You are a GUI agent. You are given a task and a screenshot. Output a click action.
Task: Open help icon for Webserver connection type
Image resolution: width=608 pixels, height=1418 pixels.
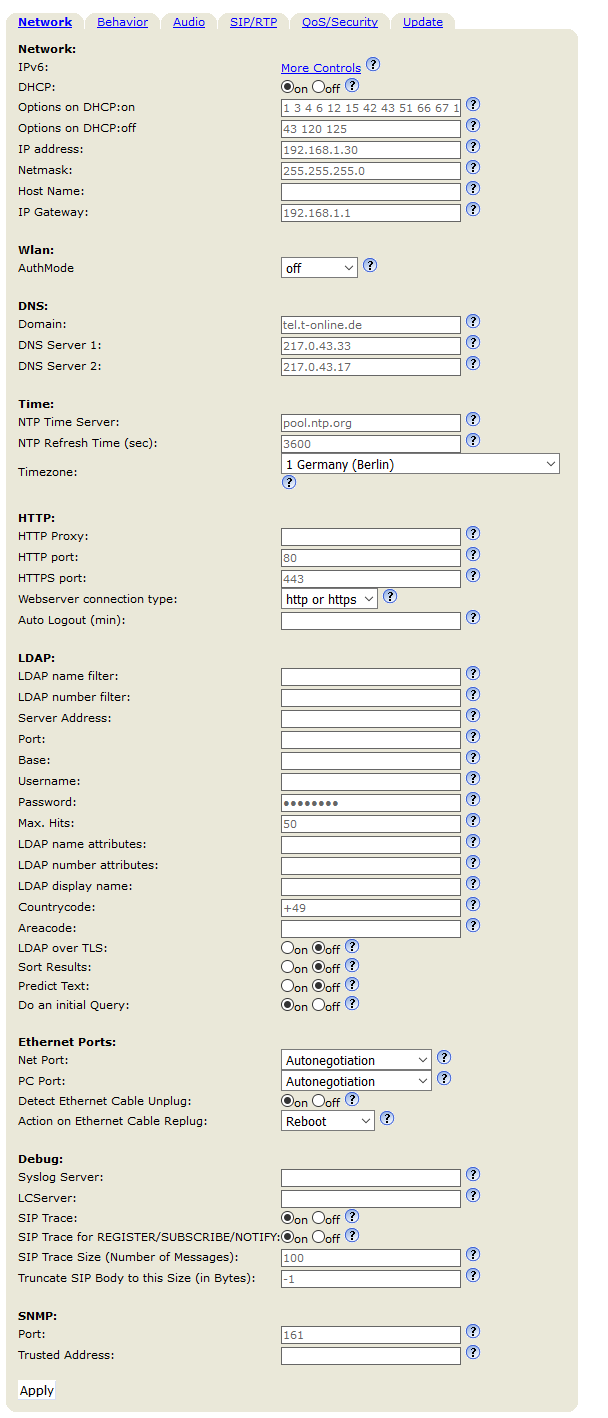coord(390,596)
